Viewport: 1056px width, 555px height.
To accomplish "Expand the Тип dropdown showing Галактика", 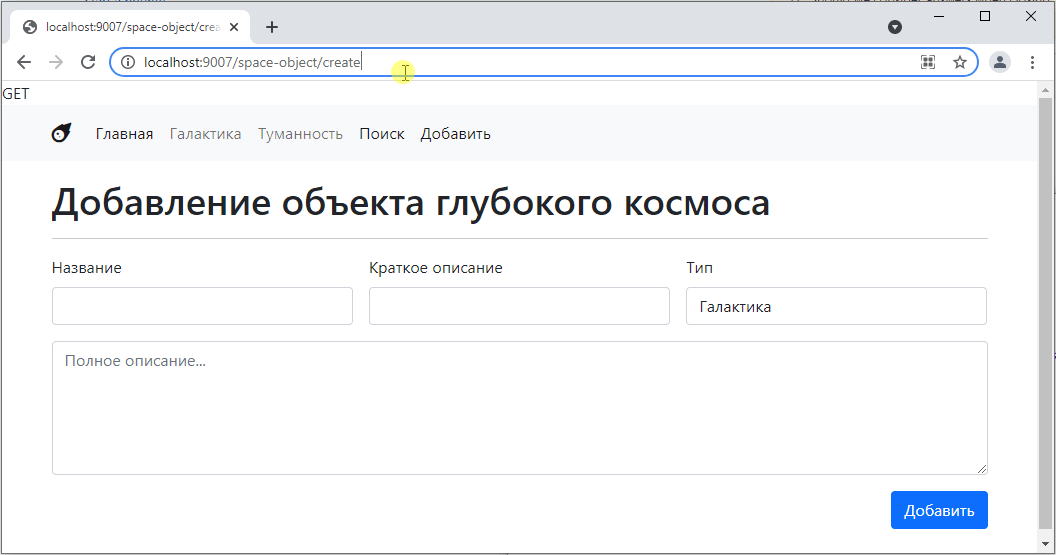I will [835, 307].
